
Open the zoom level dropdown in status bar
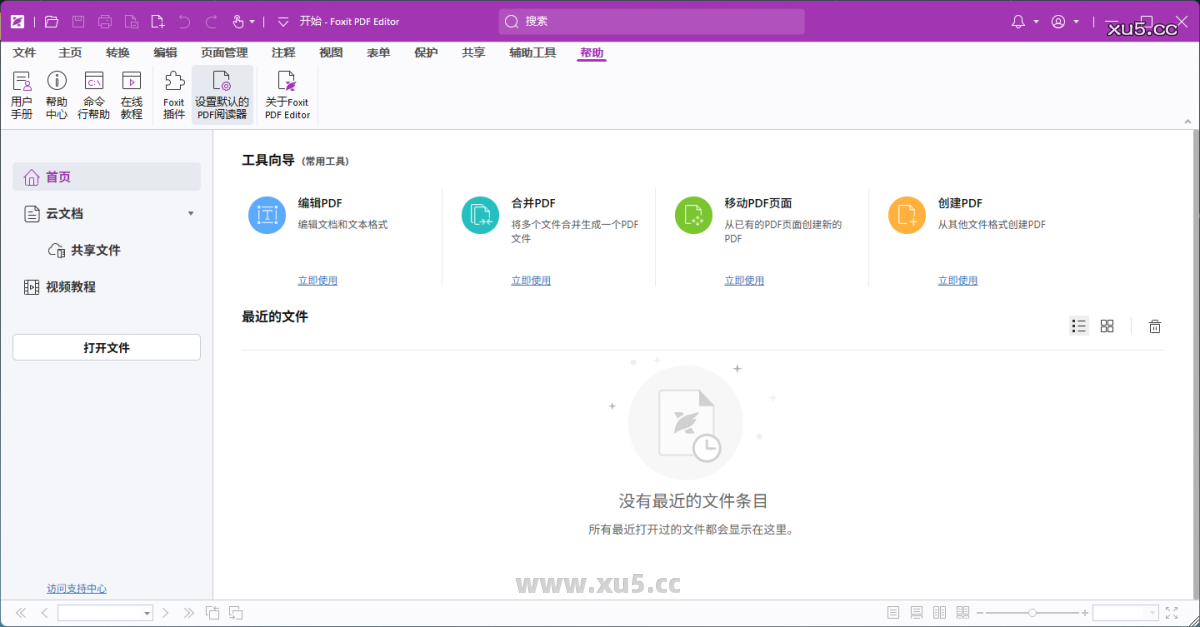pyautogui.click(x=1152, y=612)
